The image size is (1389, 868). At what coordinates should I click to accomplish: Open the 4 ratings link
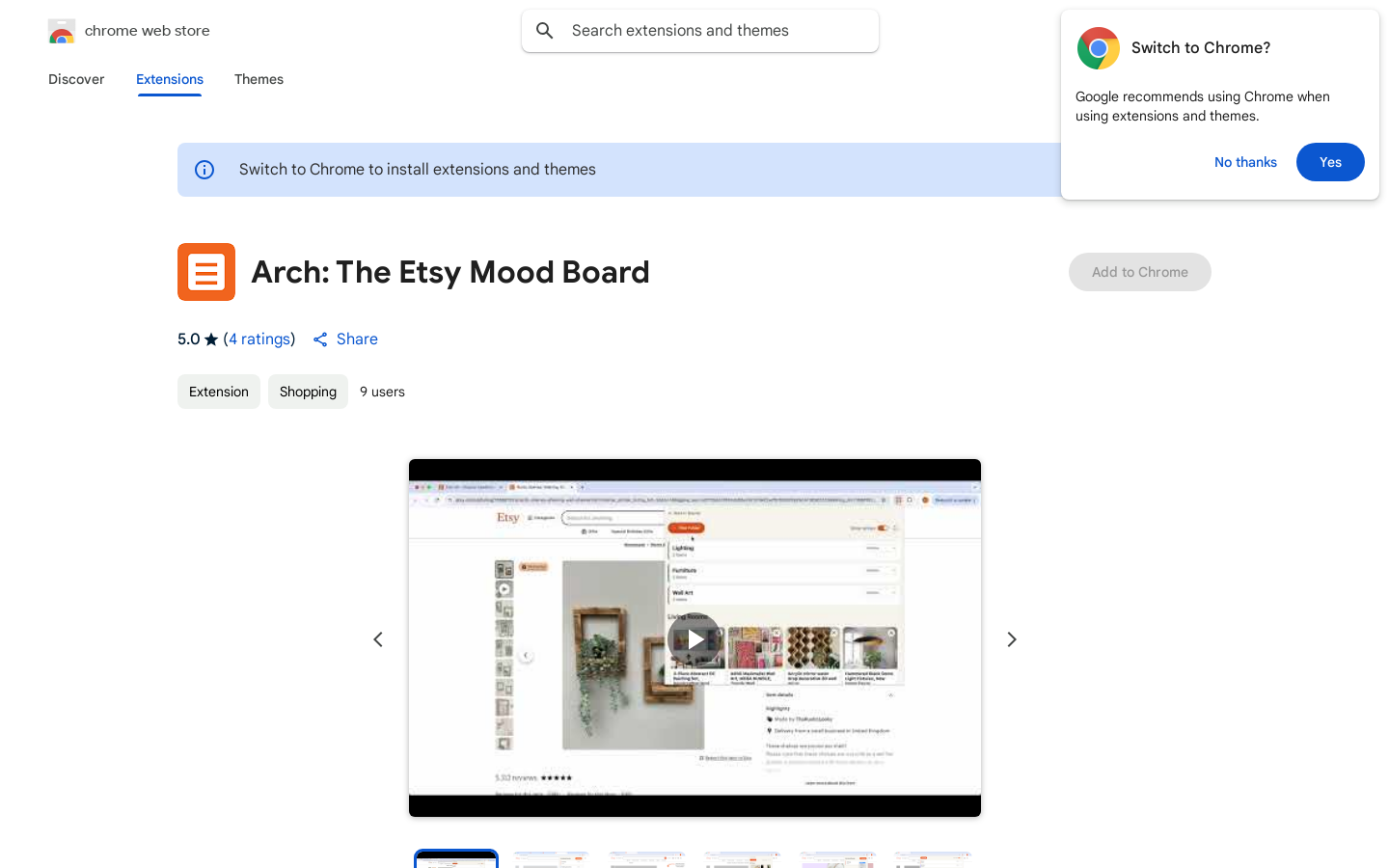point(260,339)
